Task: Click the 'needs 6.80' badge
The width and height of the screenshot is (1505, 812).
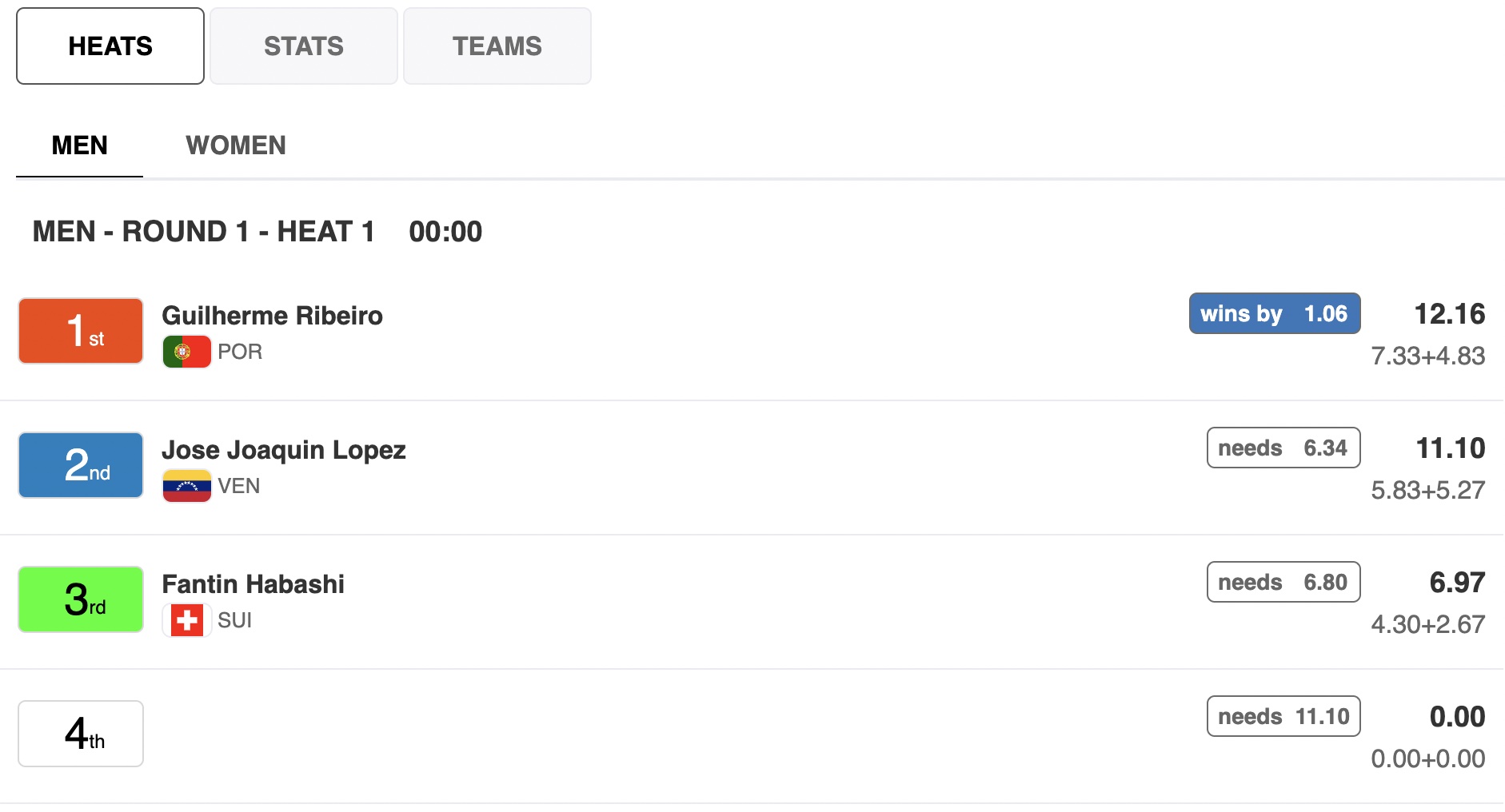Action: [x=1283, y=582]
